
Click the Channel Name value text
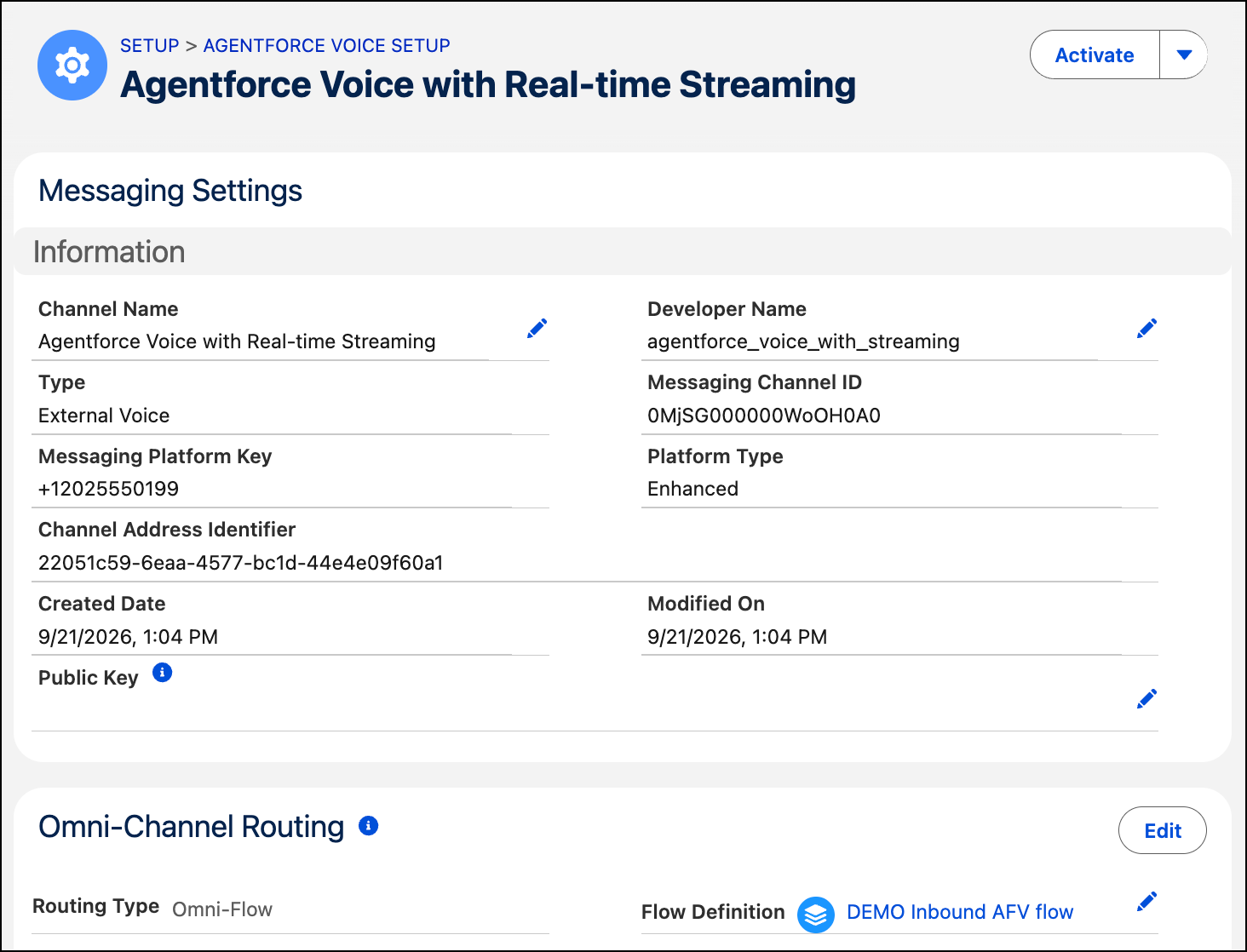point(237,341)
